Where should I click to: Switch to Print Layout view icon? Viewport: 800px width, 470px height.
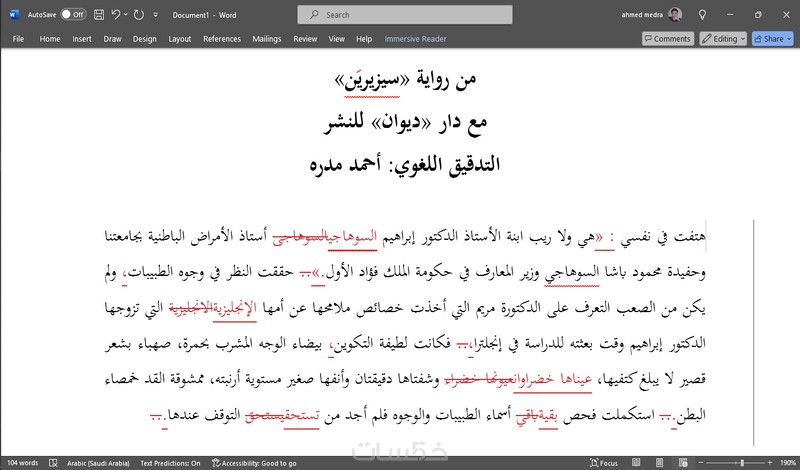[659, 463]
